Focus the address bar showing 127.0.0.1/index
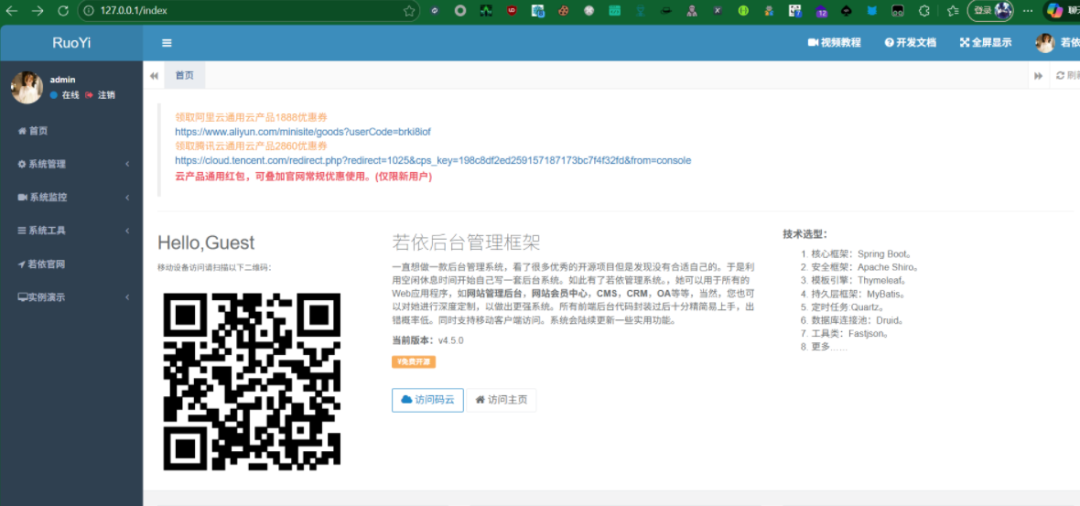This screenshot has width=1080, height=506. point(249,11)
